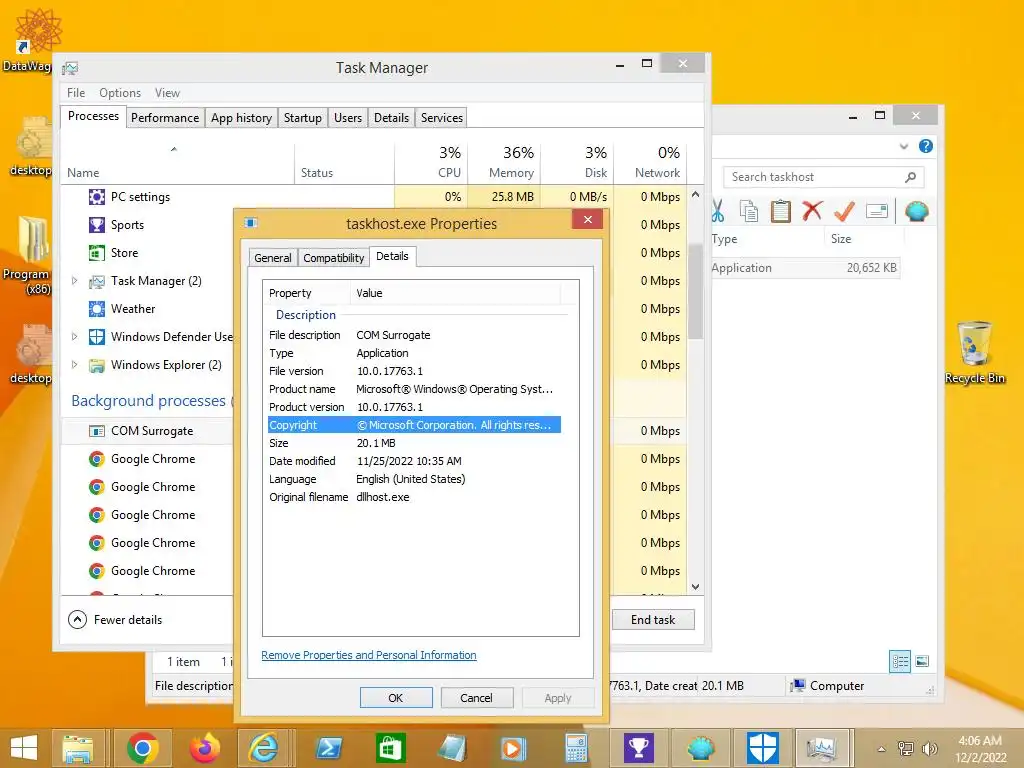The height and width of the screenshot is (768, 1024).
Task: Click the Weather app icon in process list
Action: pyautogui.click(x=97, y=309)
